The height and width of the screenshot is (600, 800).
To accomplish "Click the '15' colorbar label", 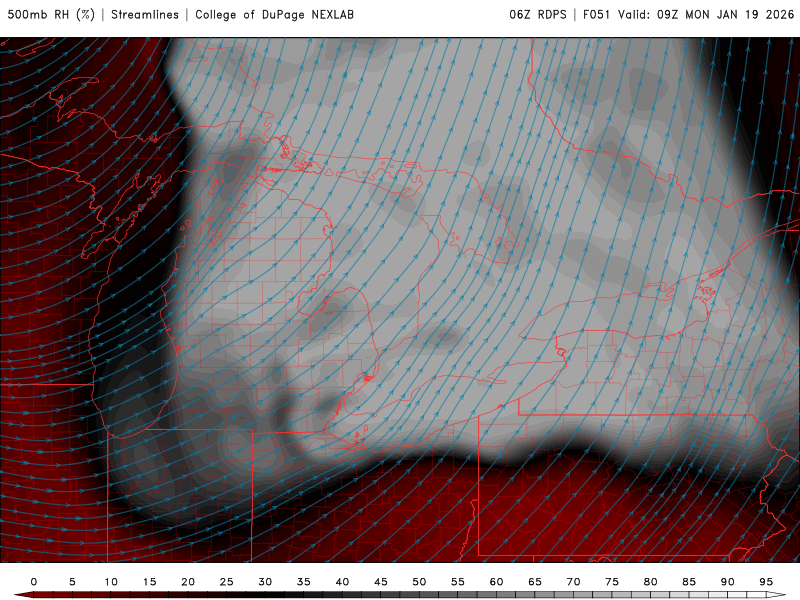I will (149, 582).
